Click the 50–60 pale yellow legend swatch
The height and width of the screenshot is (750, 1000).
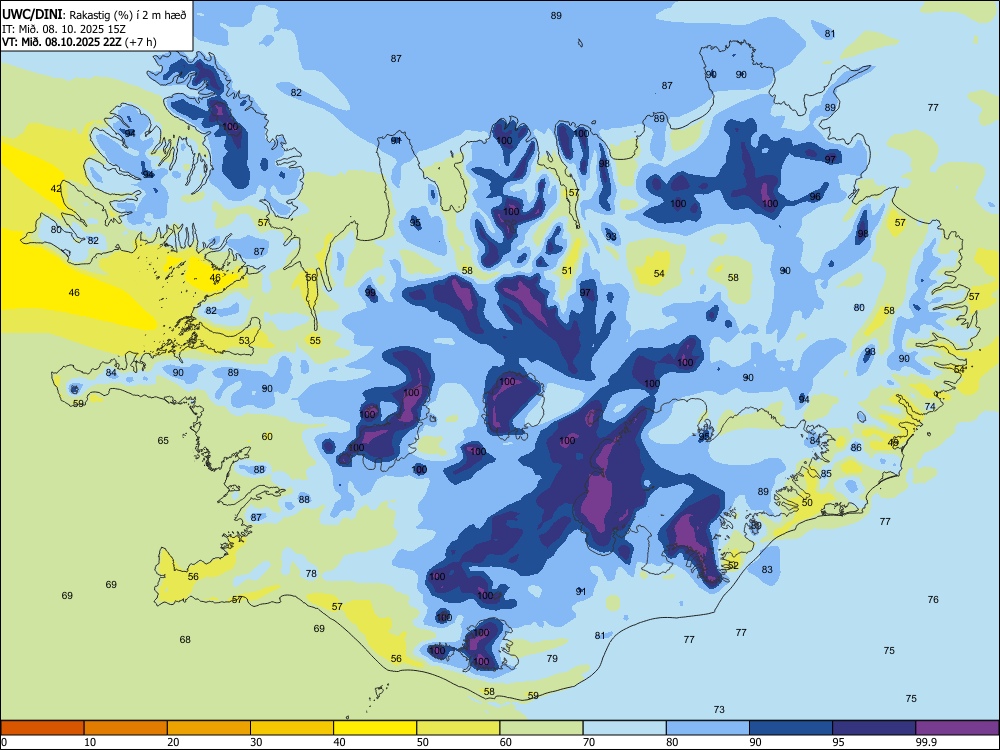458,728
